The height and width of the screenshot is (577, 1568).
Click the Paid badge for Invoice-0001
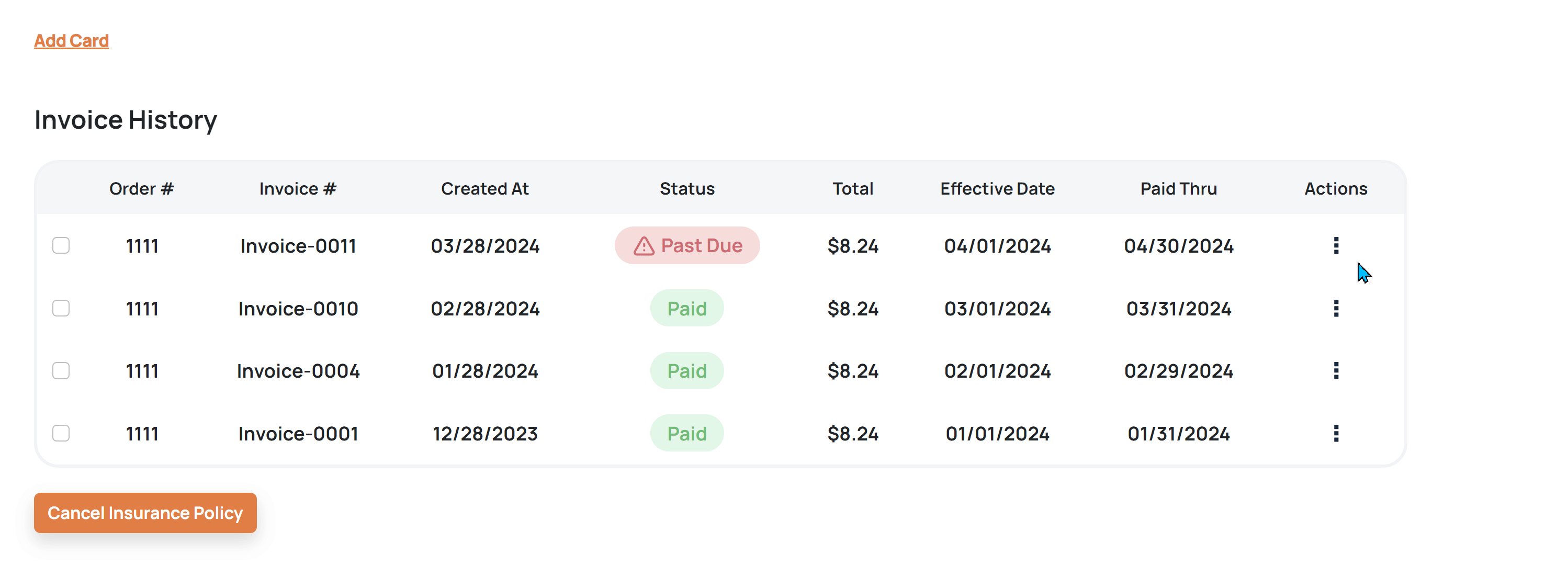686,433
